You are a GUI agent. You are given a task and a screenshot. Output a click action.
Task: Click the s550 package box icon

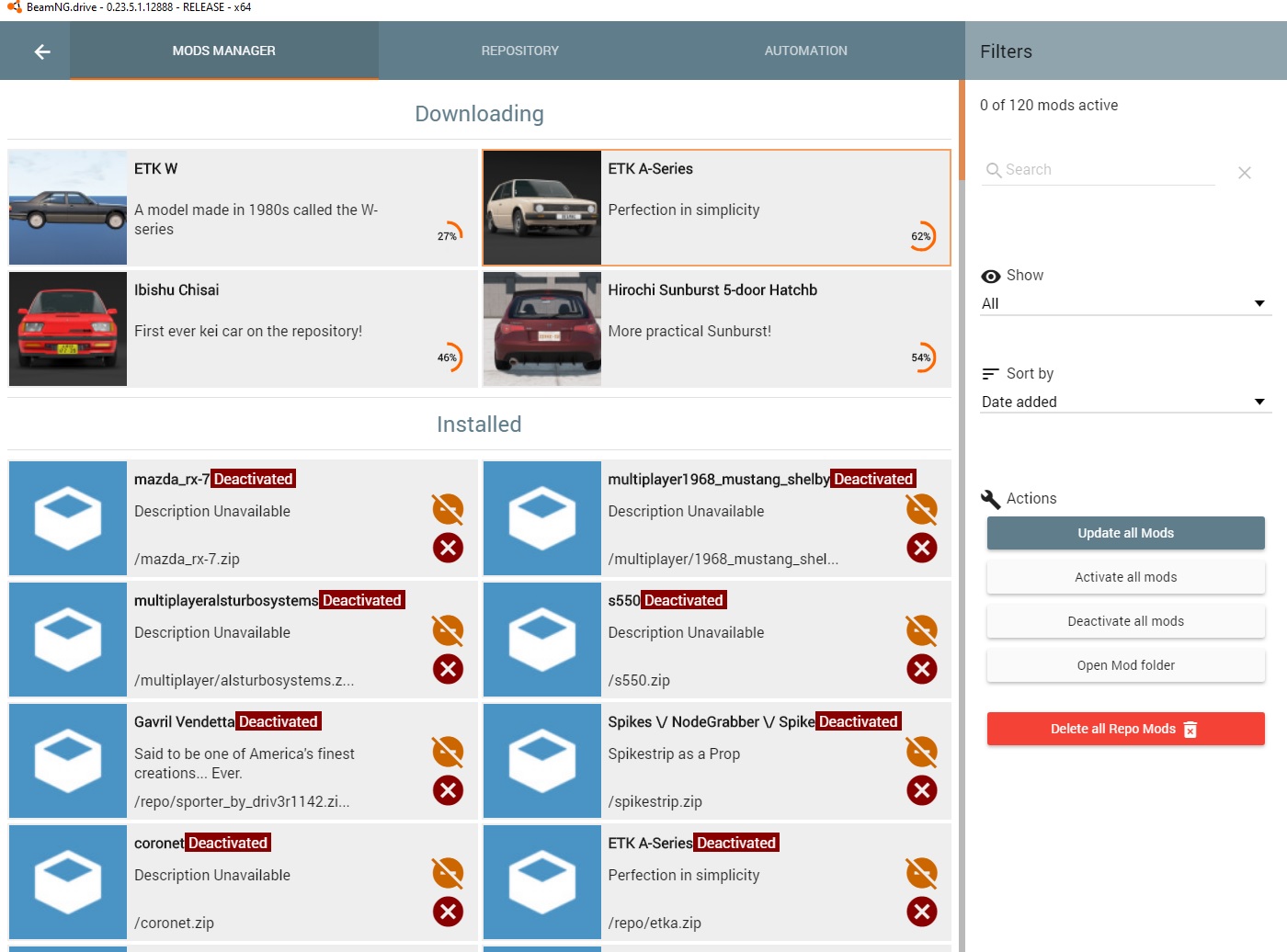pos(542,640)
